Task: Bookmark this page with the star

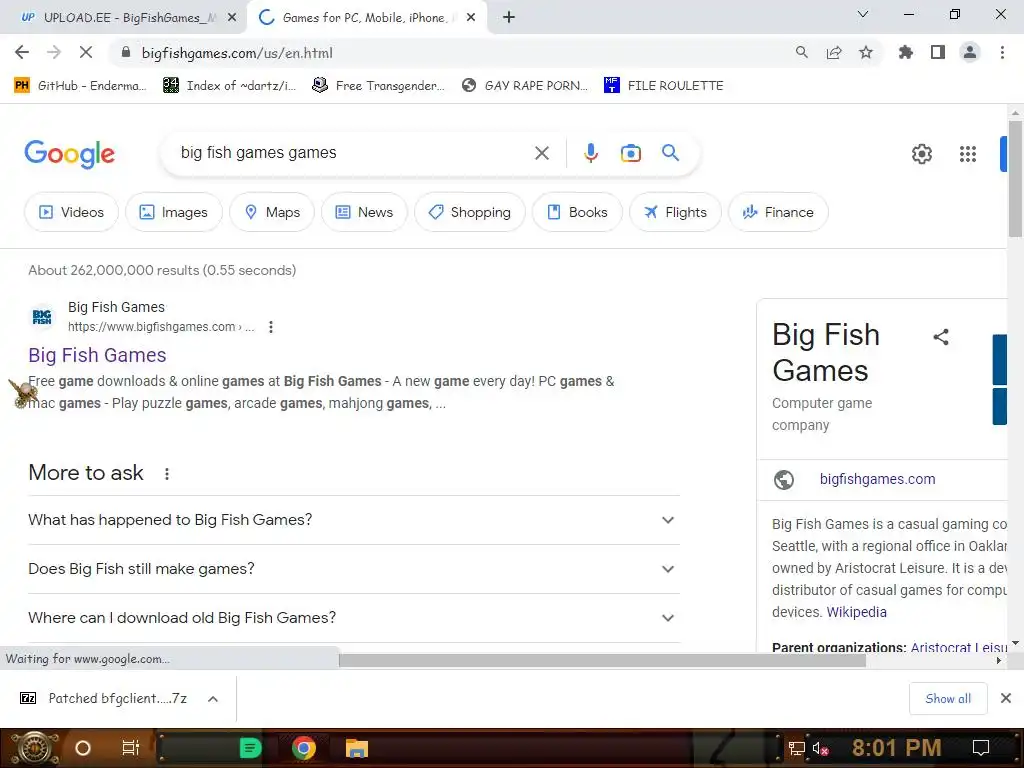Action: click(x=866, y=52)
